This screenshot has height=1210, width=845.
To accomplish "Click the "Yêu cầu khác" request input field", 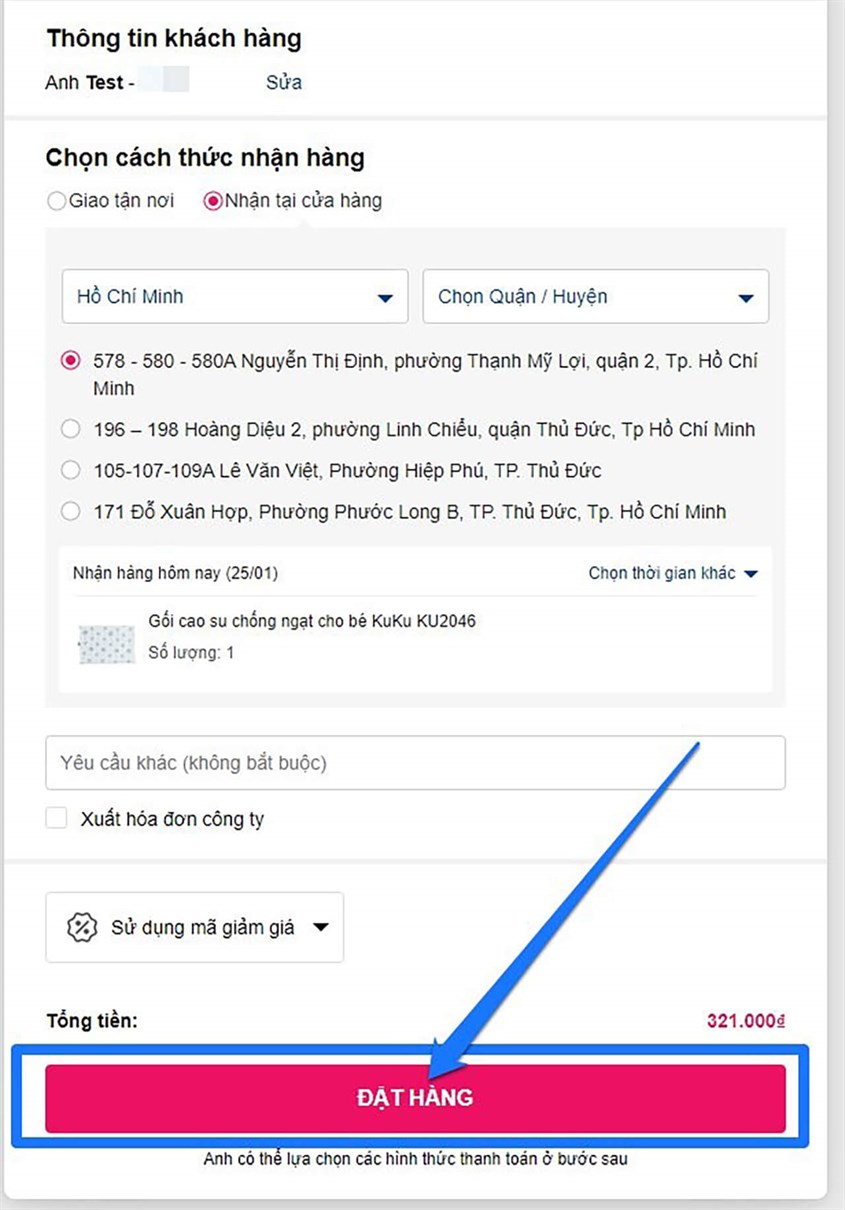I will pos(415,762).
